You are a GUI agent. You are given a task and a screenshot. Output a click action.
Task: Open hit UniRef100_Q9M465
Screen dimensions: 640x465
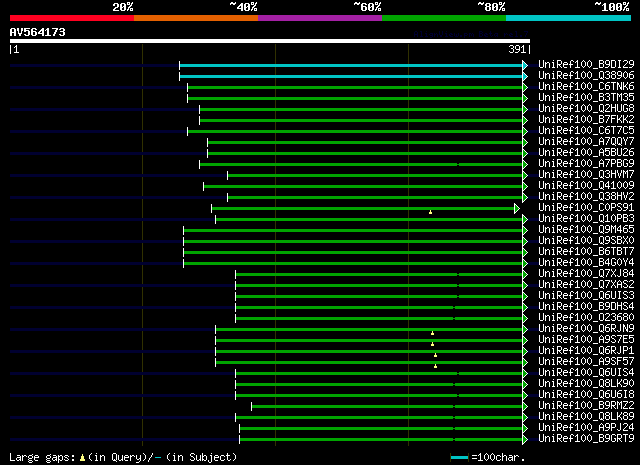pyautogui.click(x=586, y=229)
